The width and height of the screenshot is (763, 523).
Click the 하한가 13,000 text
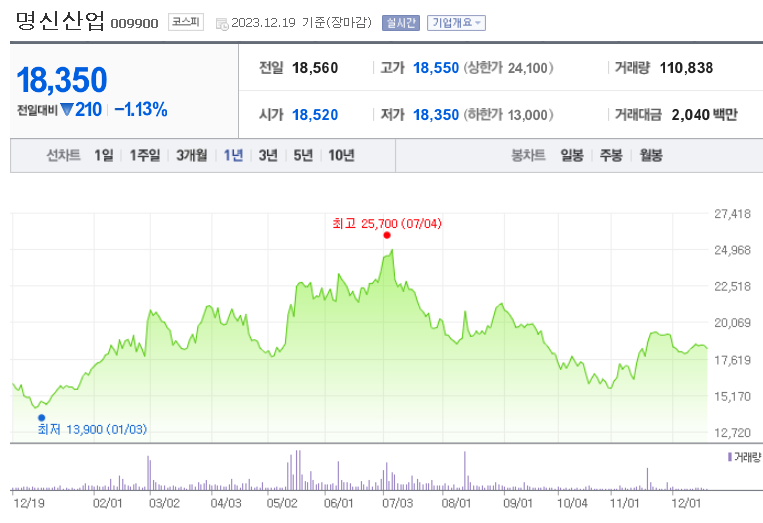pos(508,115)
